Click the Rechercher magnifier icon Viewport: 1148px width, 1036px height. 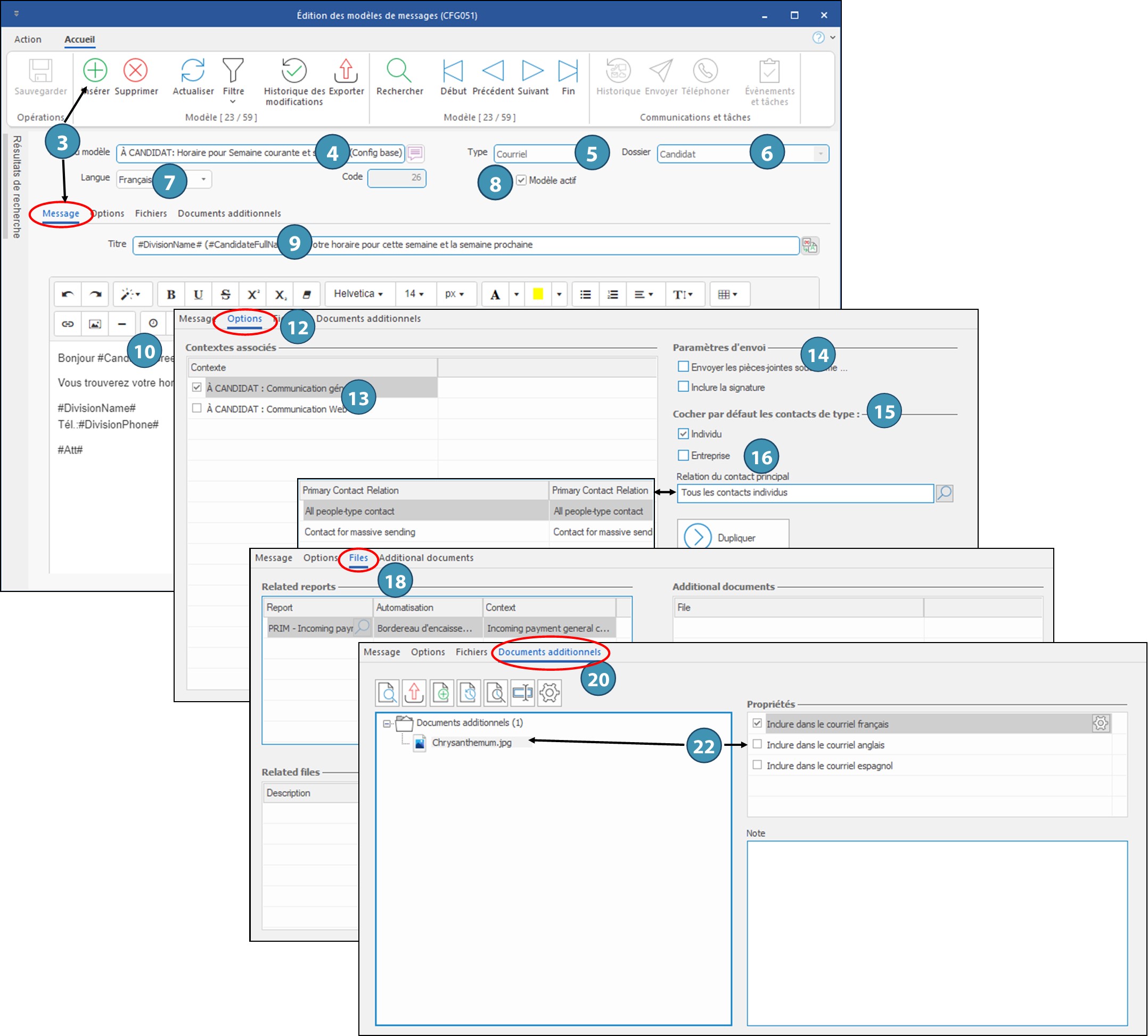[x=399, y=71]
